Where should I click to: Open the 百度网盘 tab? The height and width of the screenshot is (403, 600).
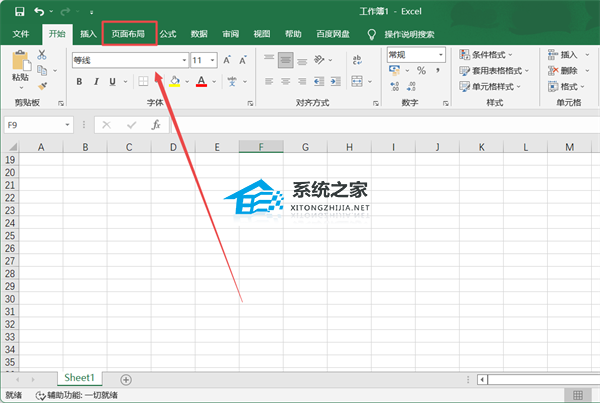click(x=333, y=34)
